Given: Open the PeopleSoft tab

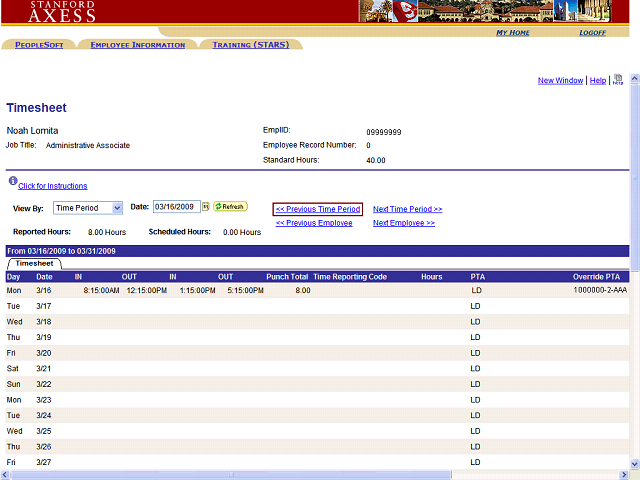Looking at the screenshot, I should [x=38, y=45].
